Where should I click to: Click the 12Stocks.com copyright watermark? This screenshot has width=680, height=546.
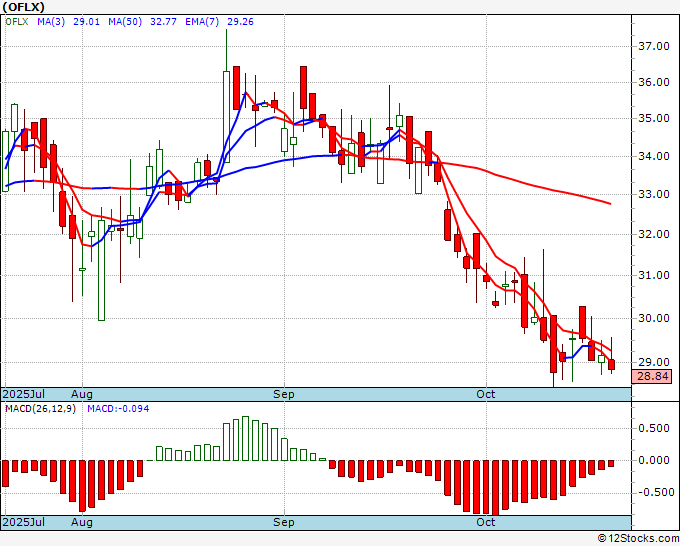[x=637, y=538]
